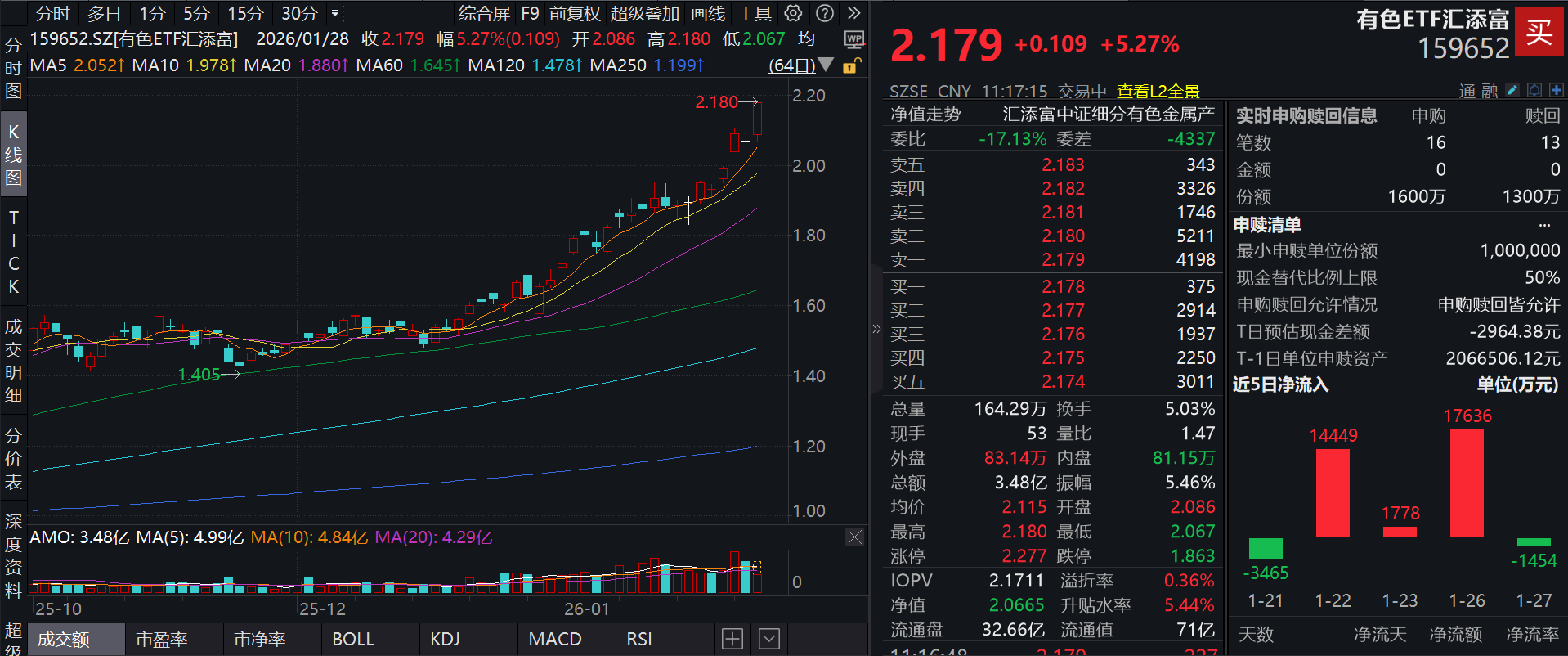Switch to the MACD indicator tab
The image size is (1568, 656).
coord(555,639)
